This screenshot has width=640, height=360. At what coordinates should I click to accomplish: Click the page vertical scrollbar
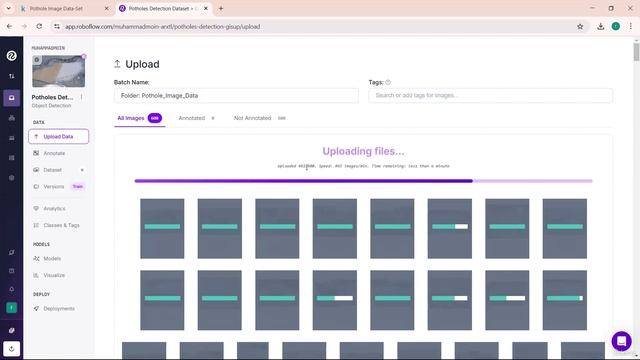tap(636, 53)
